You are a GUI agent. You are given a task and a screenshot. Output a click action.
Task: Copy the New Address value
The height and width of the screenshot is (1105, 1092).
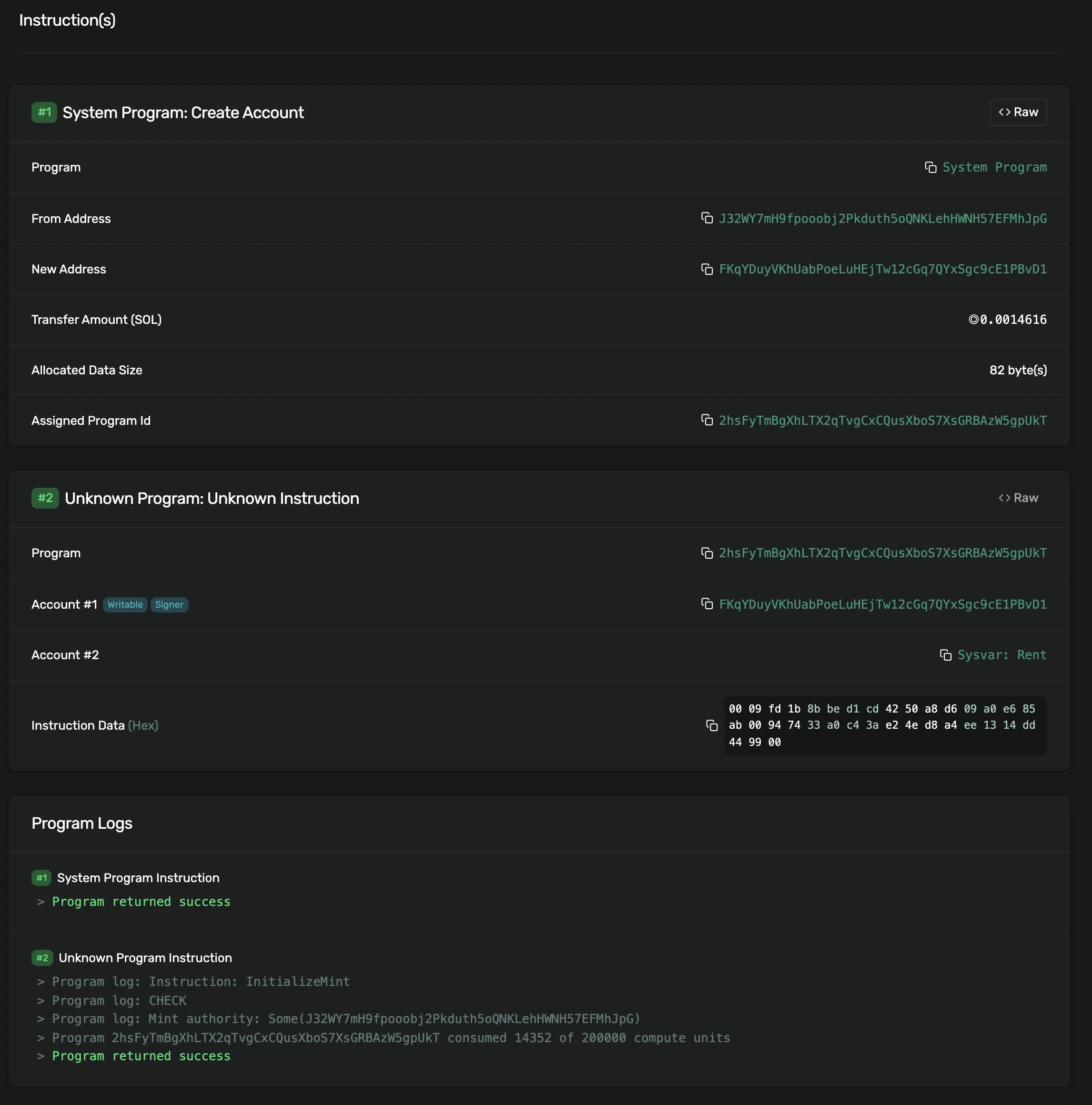click(708, 269)
